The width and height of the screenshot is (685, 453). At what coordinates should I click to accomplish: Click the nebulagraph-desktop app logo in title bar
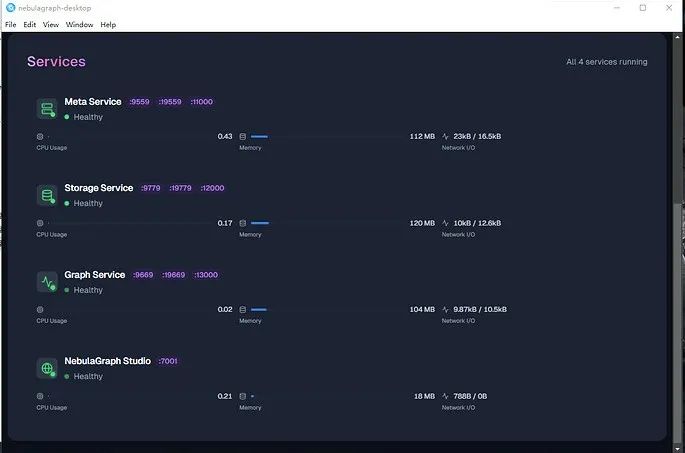[x=10, y=7]
